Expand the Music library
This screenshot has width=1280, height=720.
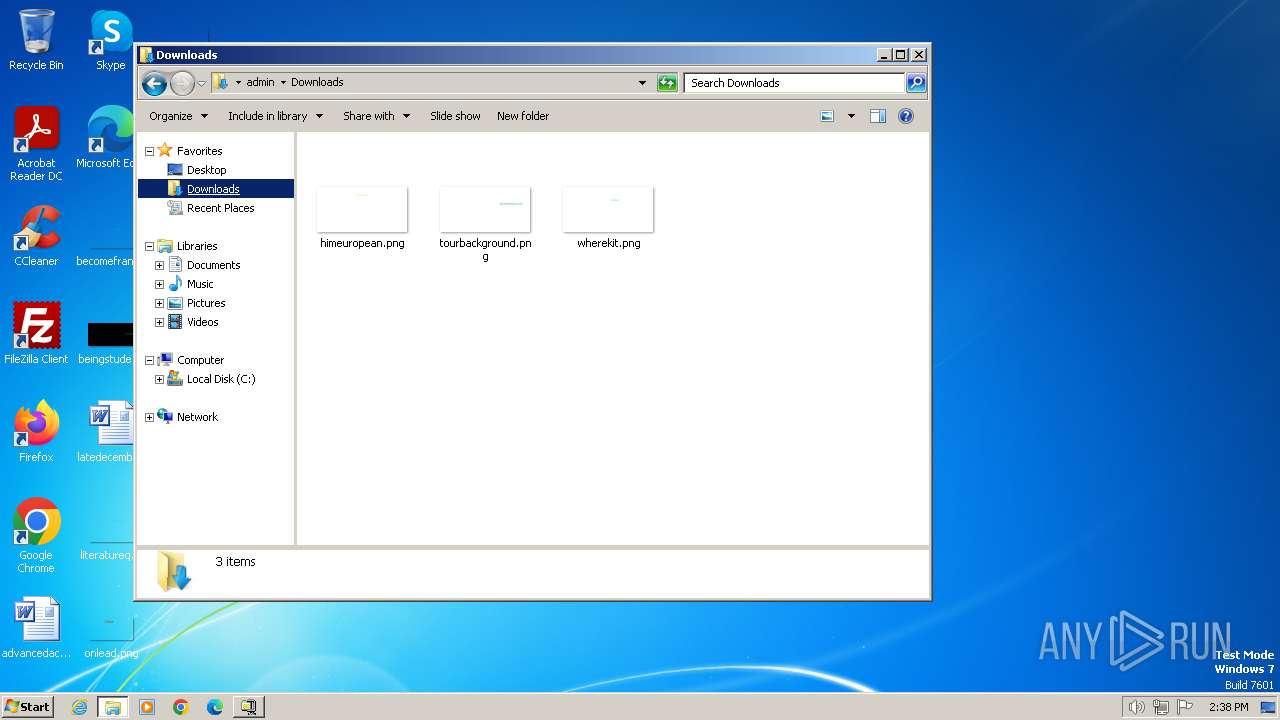[x=159, y=284]
